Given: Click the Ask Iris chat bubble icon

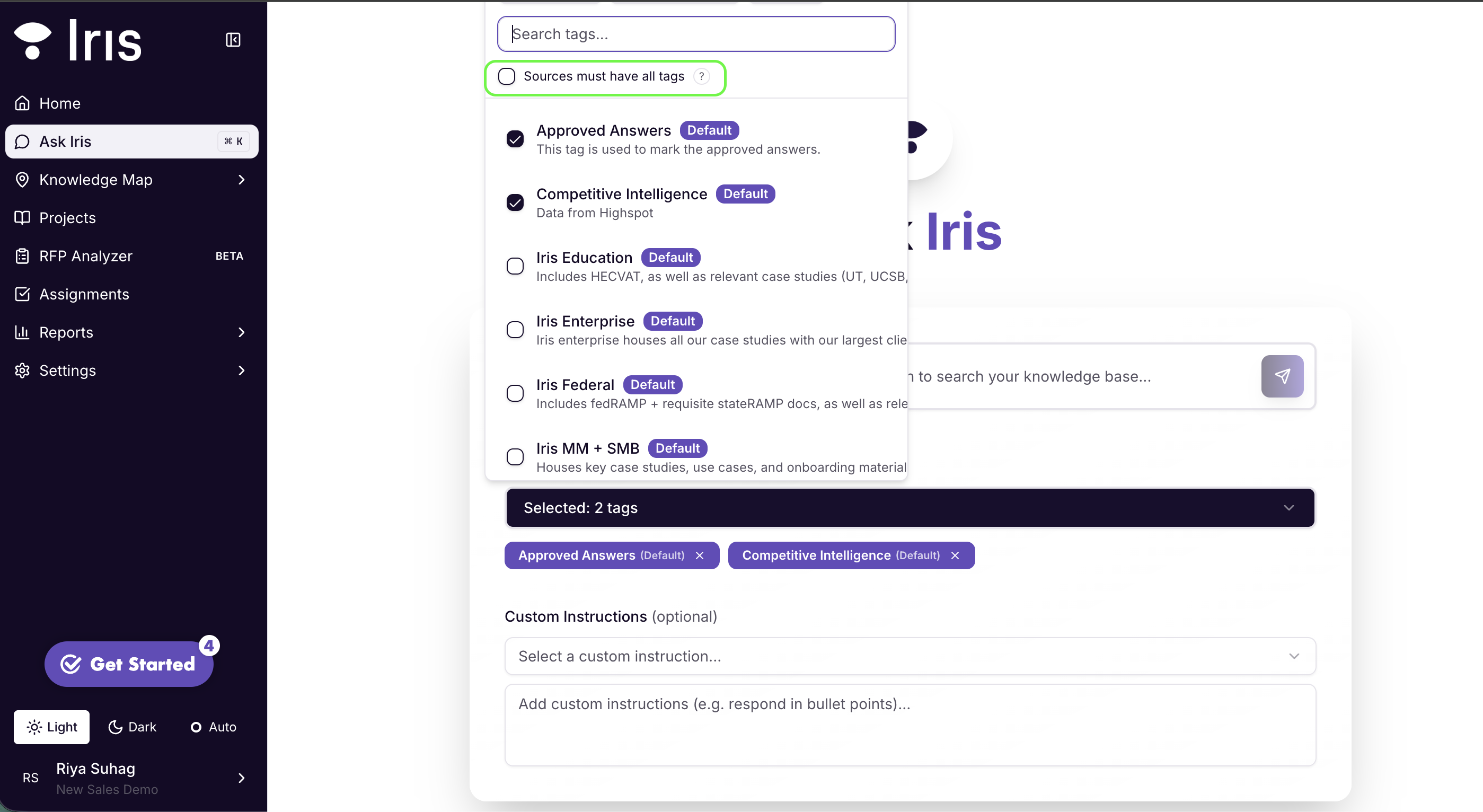Looking at the screenshot, I should [x=22, y=142].
